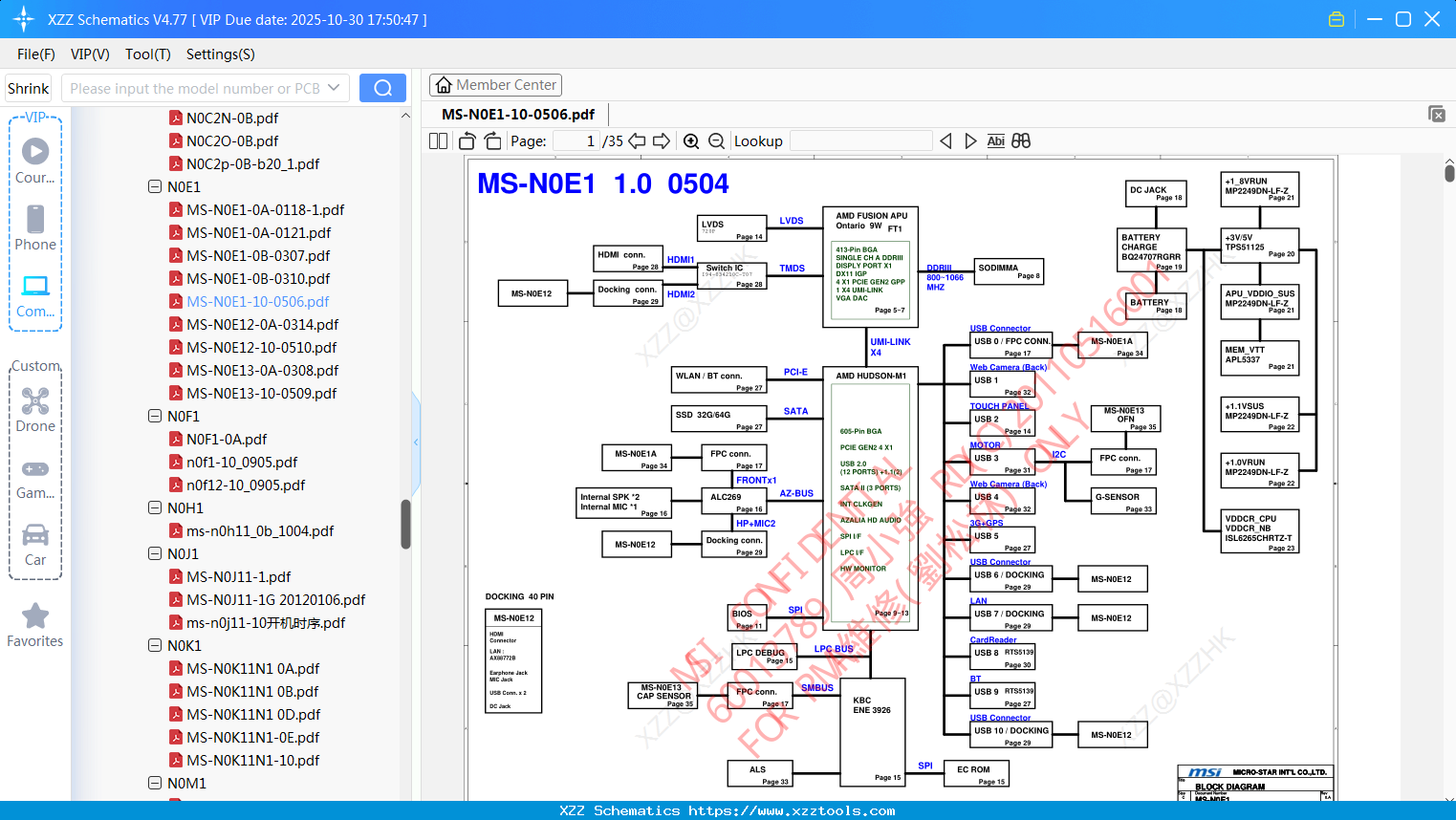Focus the model number search field
The height and width of the screenshot is (820, 1456).
pos(196,88)
